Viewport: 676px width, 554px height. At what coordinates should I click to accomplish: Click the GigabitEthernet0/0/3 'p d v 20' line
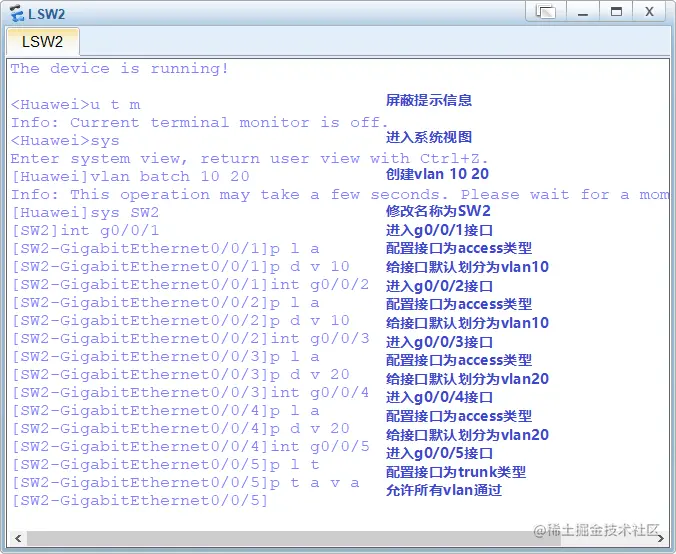pos(180,375)
